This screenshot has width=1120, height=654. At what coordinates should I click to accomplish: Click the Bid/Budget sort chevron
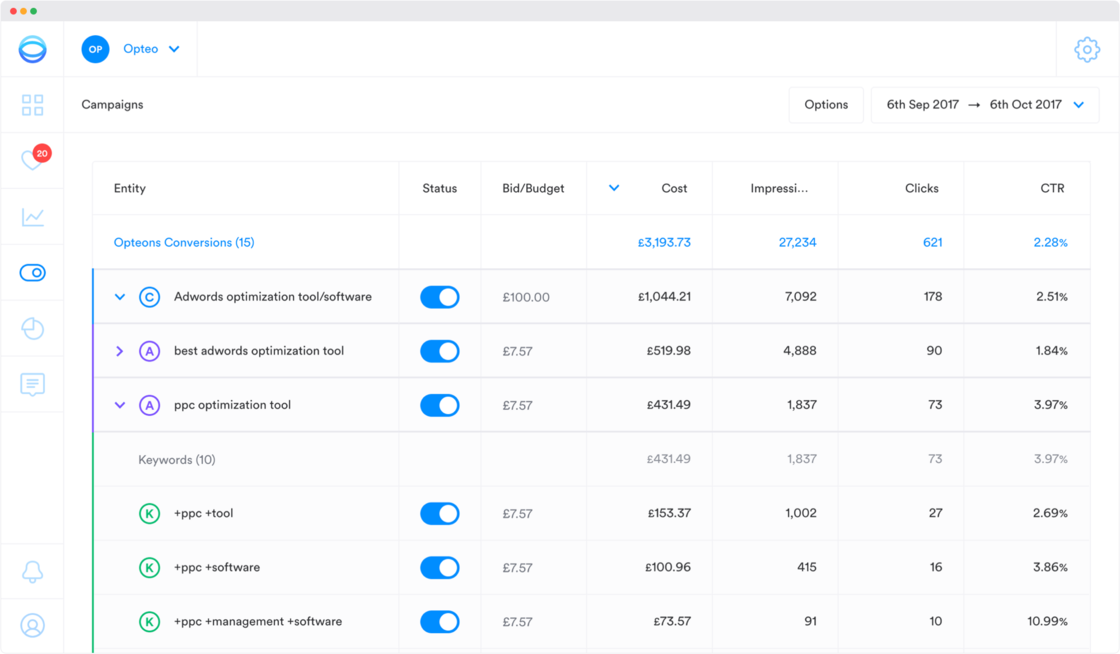[x=613, y=187]
